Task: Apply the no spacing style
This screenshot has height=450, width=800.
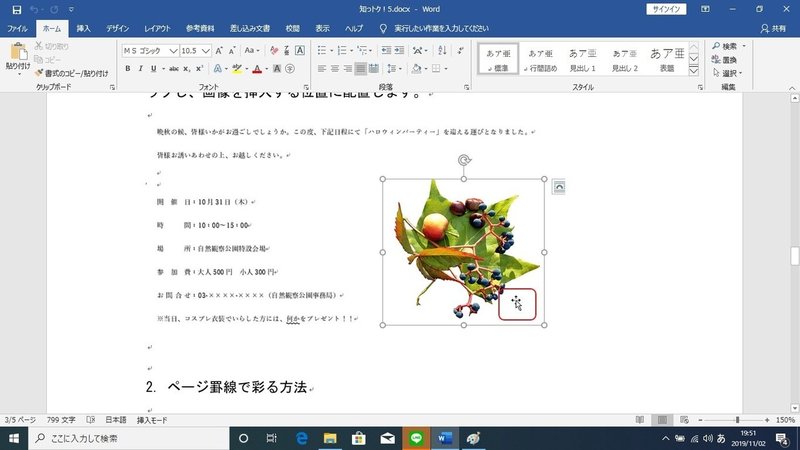Action: click(x=540, y=59)
